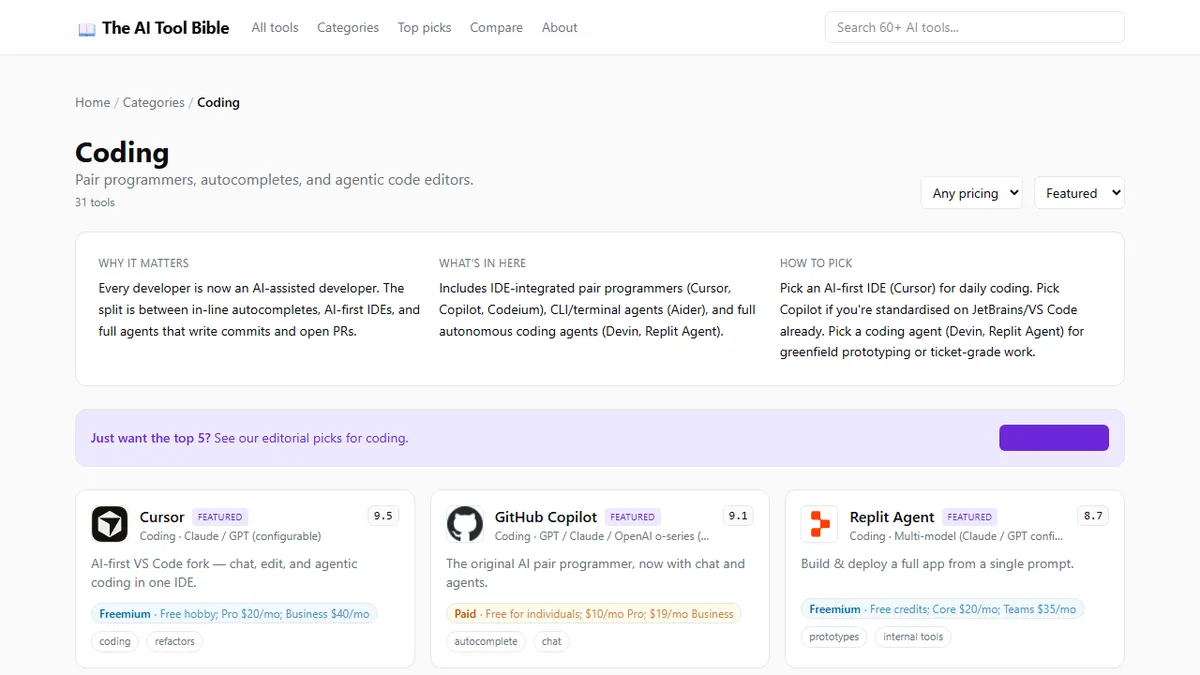Open the Categories breadcrumb link
This screenshot has height=675, width=1200.
[154, 102]
